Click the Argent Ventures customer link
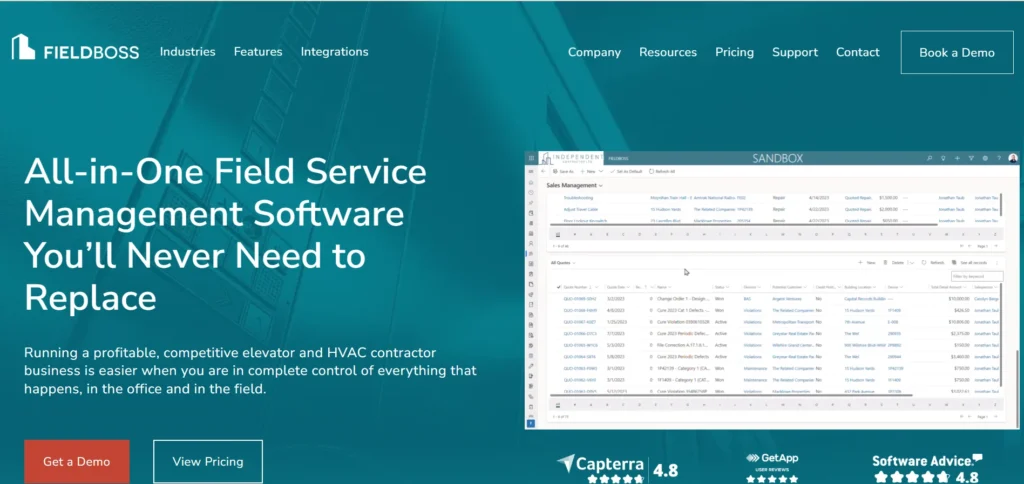Image resolution: width=1024 pixels, height=484 pixels. point(788,298)
